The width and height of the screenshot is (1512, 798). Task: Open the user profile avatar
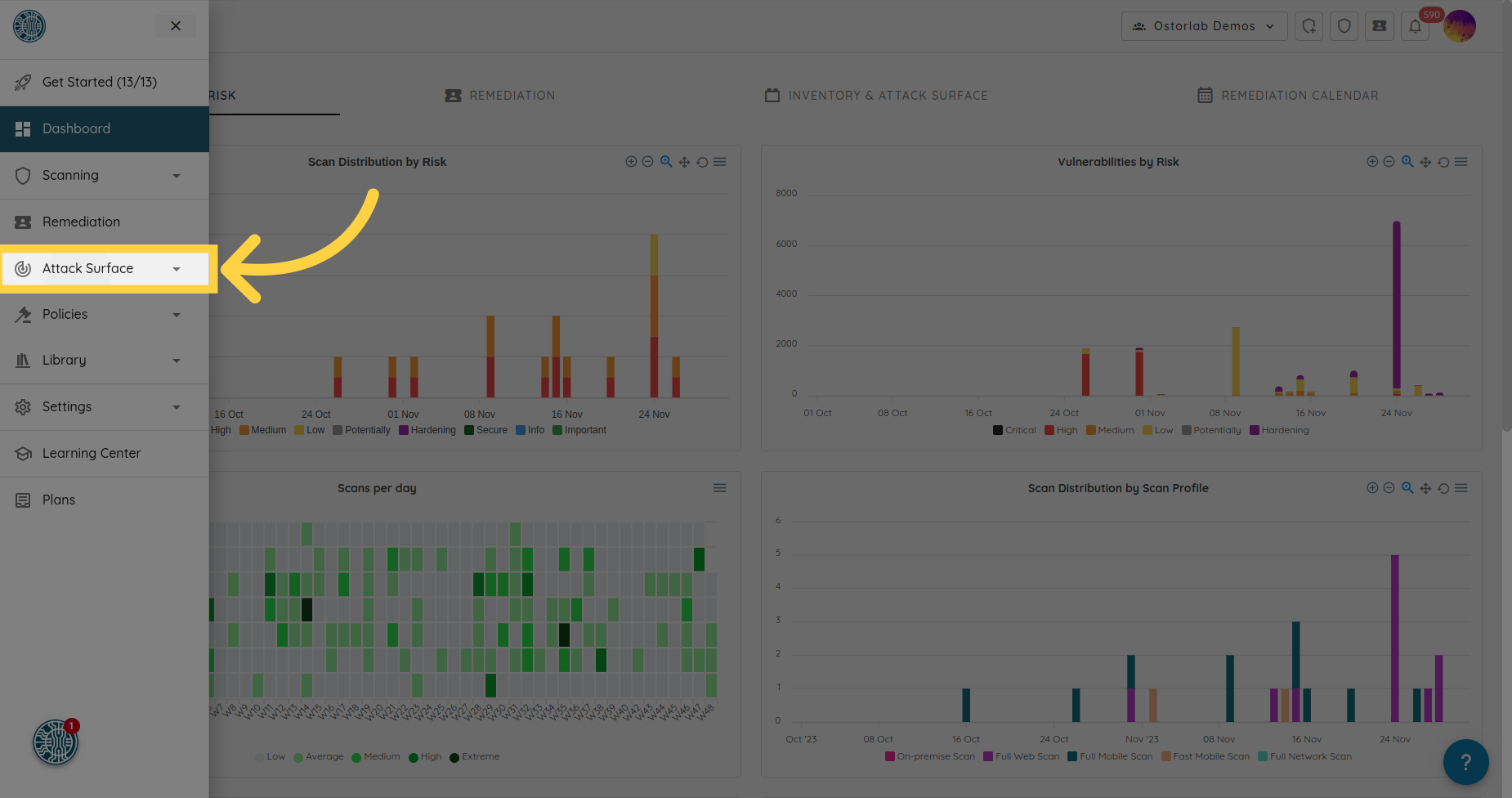click(x=1460, y=26)
